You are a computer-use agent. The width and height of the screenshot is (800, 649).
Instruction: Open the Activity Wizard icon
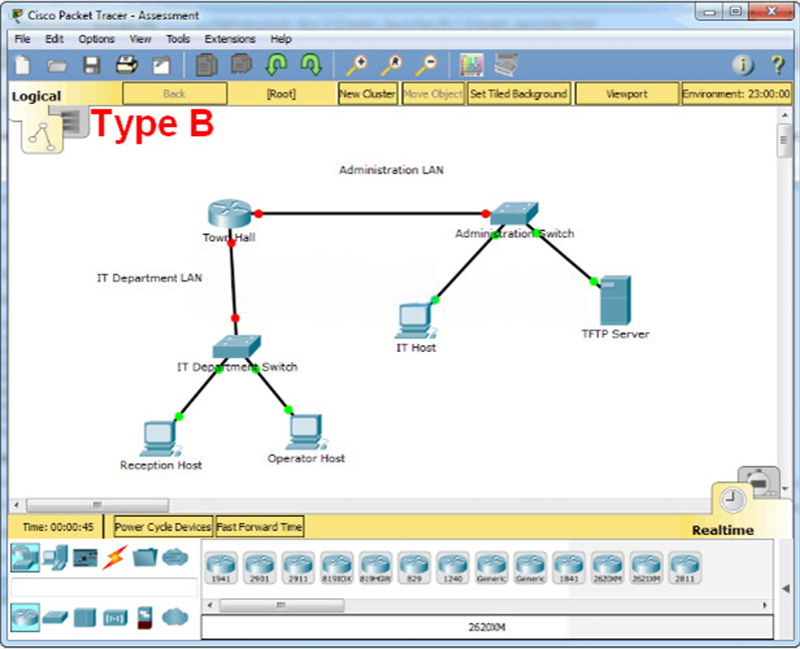point(161,65)
